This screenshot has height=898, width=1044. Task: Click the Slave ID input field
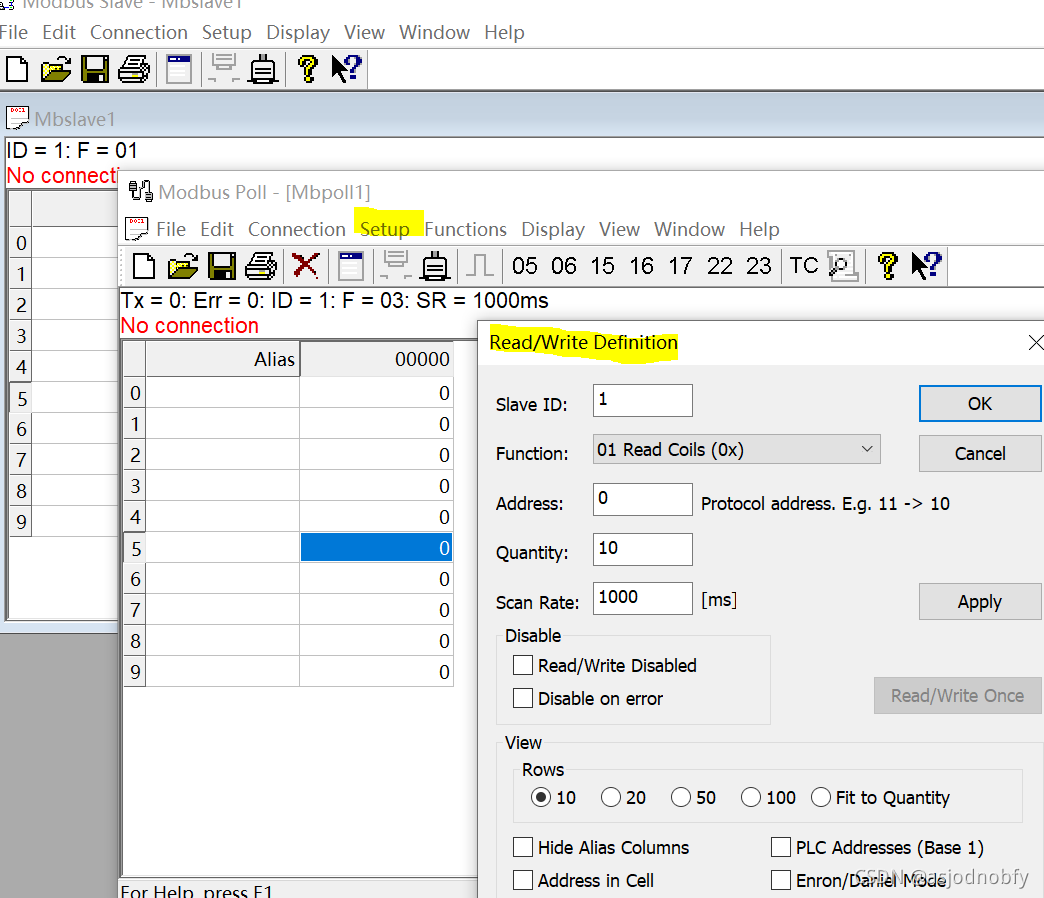click(x=643, y=400)
